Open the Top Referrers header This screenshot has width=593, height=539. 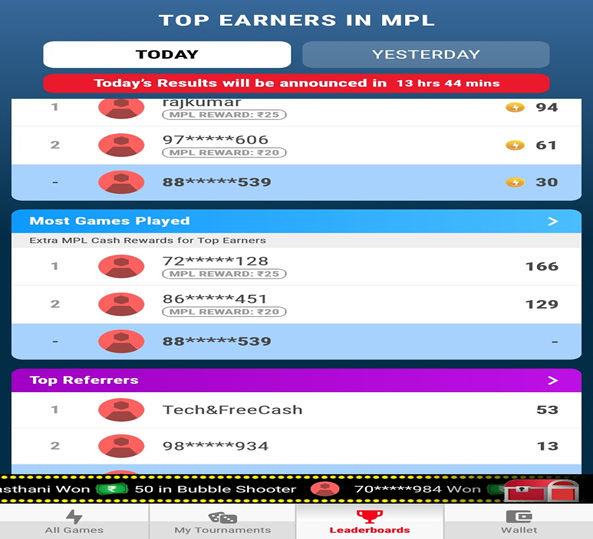(296, 380)
